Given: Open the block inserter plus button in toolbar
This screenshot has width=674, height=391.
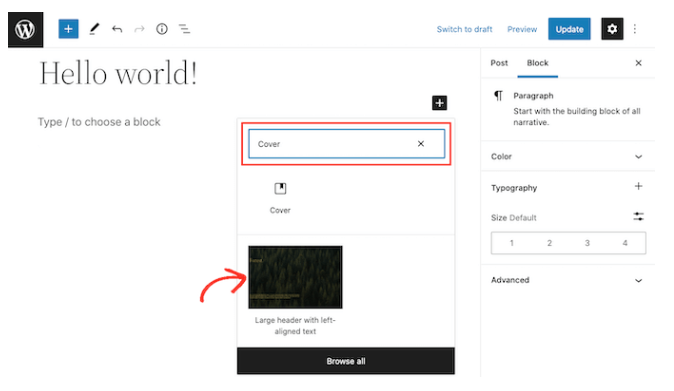Looking at the screenshot, I should click(x=68, y=29).
